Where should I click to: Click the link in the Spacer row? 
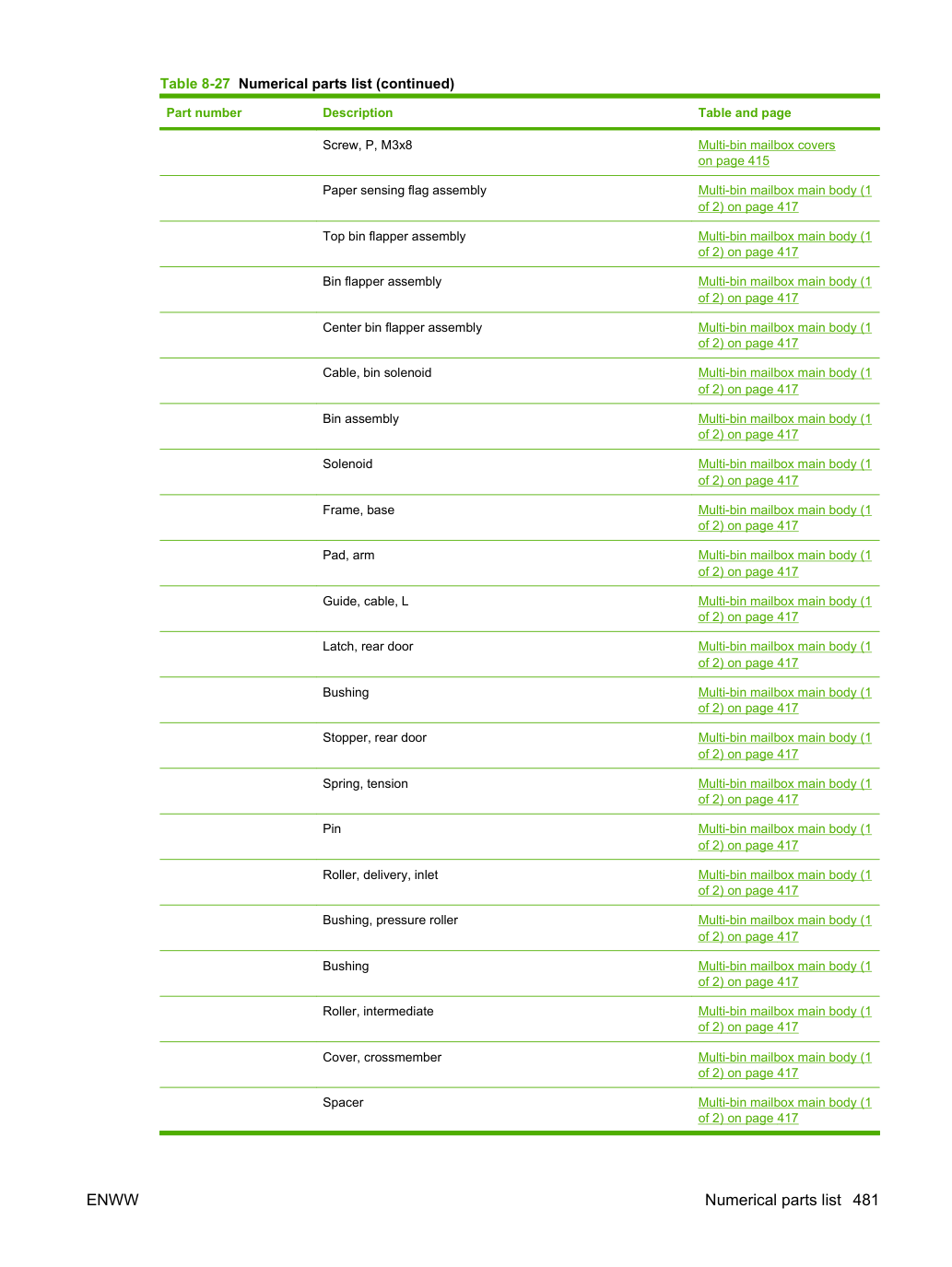784,1110
